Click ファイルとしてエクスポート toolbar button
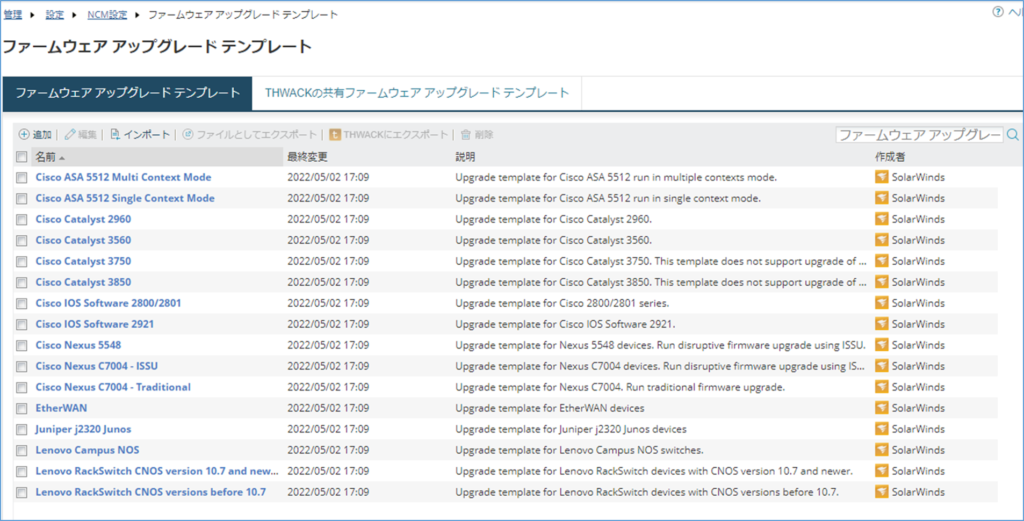The width and height of the screenshot is (1024, 521). point(249,135)
